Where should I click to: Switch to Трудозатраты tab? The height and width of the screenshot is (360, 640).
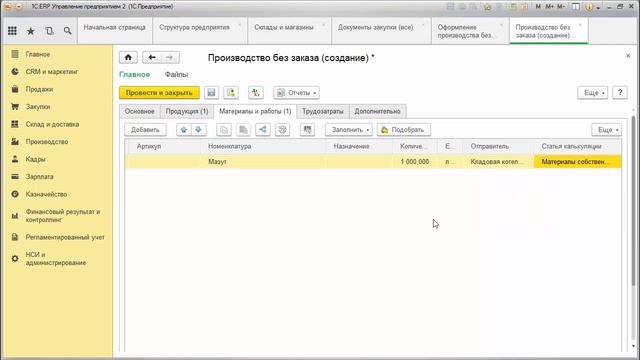point(323,111)
